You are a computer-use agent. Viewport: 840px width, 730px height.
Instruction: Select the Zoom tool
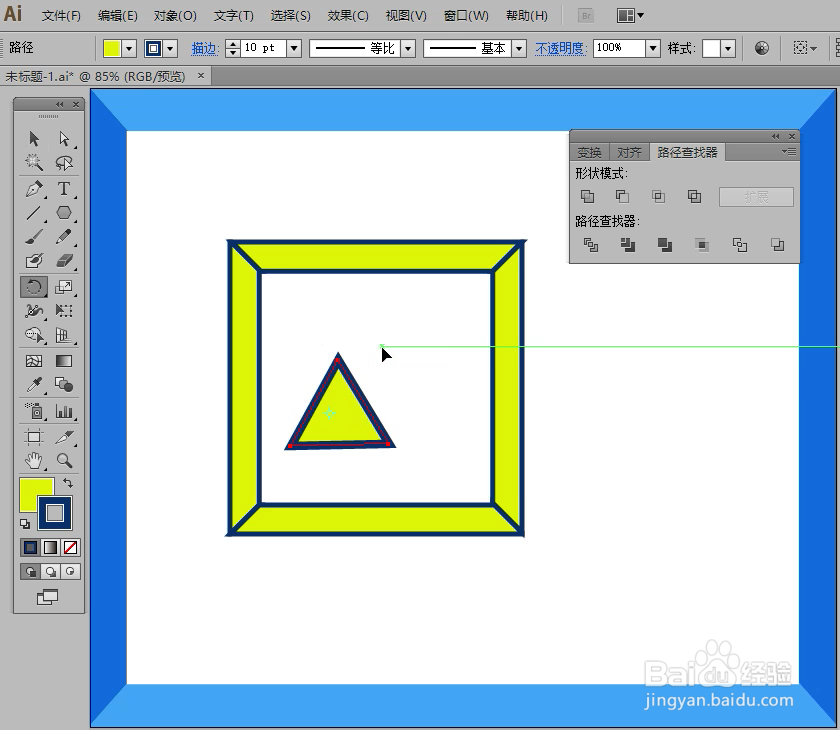(64, 461)
